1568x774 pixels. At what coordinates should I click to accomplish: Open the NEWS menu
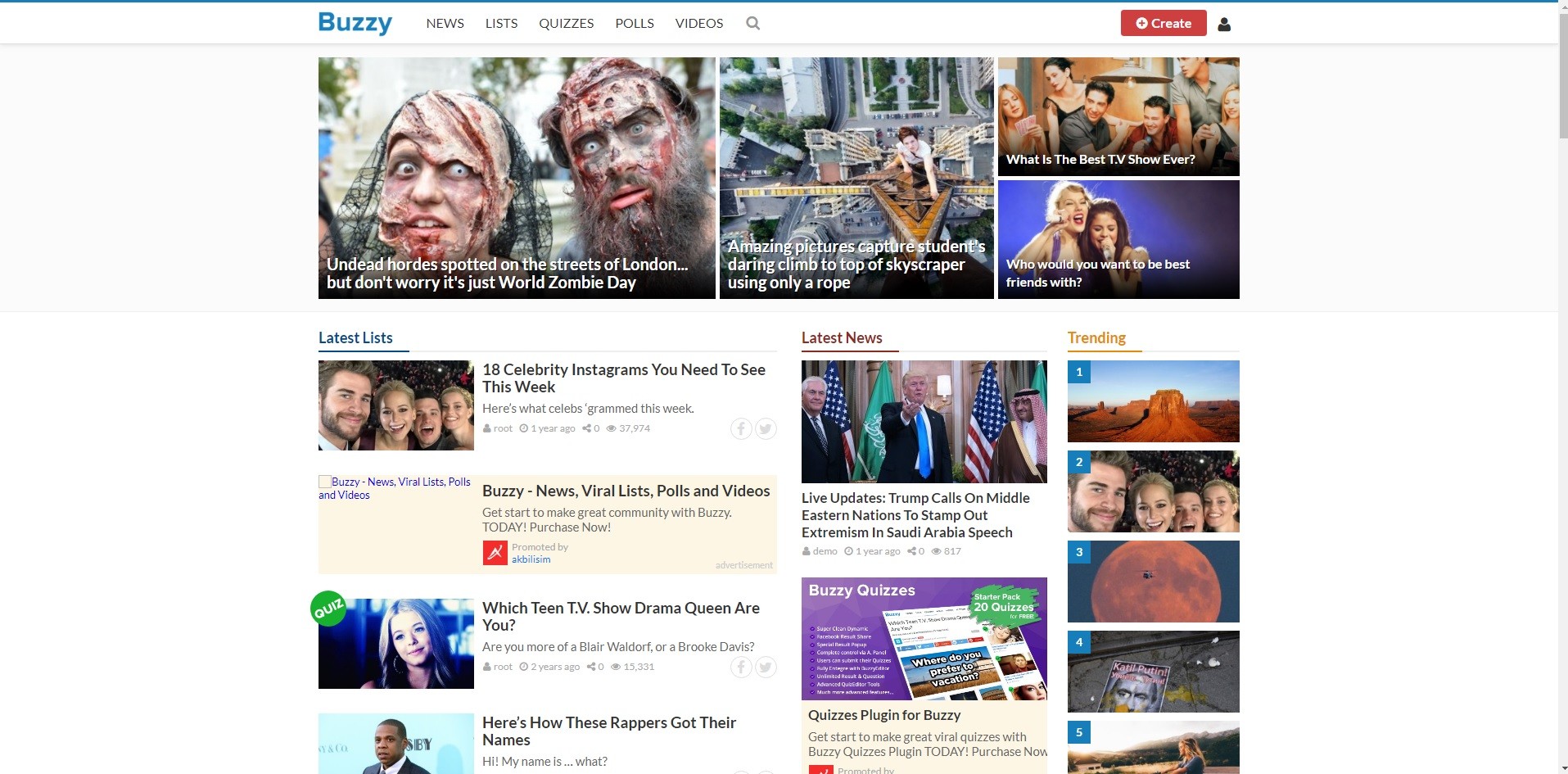point(445,24)
